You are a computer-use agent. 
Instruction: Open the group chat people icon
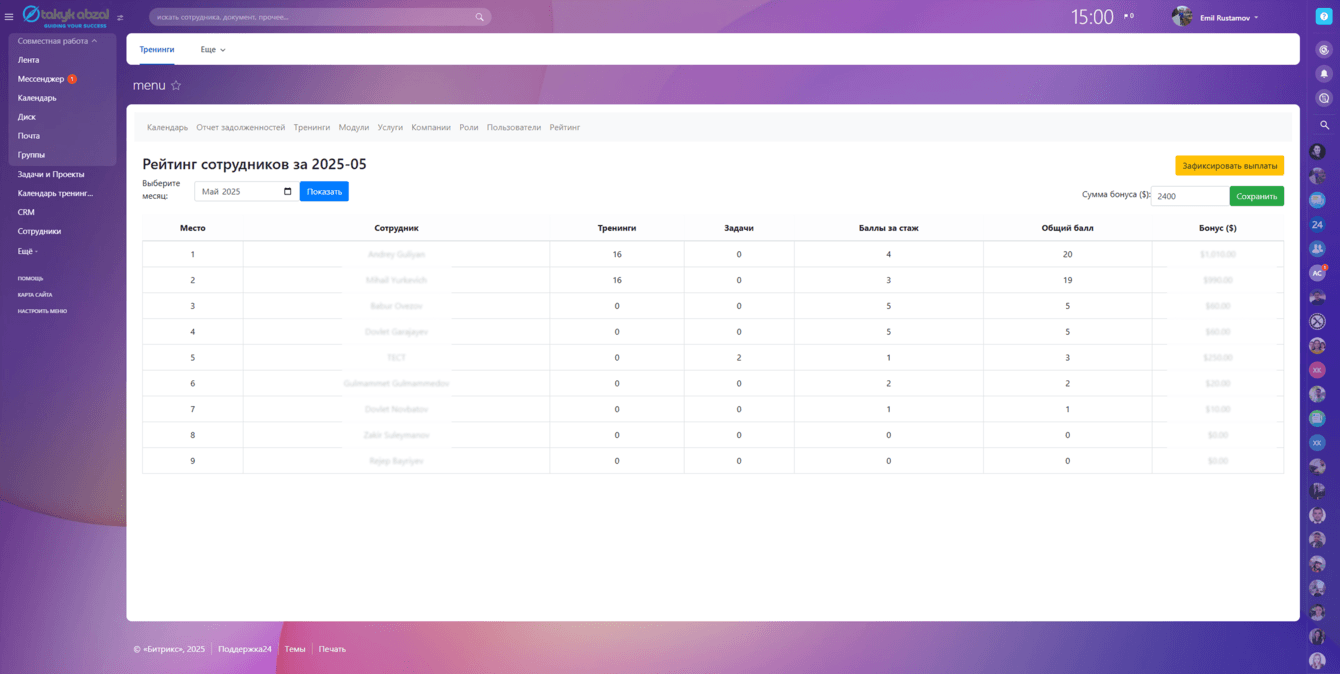[1317, 248]
